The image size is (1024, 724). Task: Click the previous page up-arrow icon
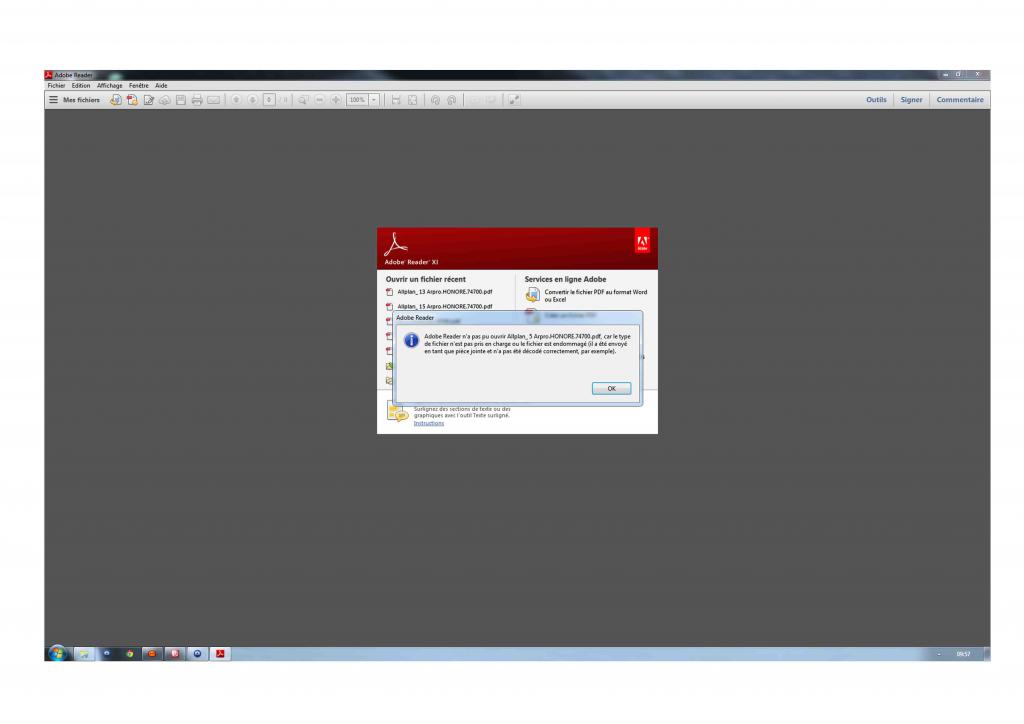click(236, 100)
